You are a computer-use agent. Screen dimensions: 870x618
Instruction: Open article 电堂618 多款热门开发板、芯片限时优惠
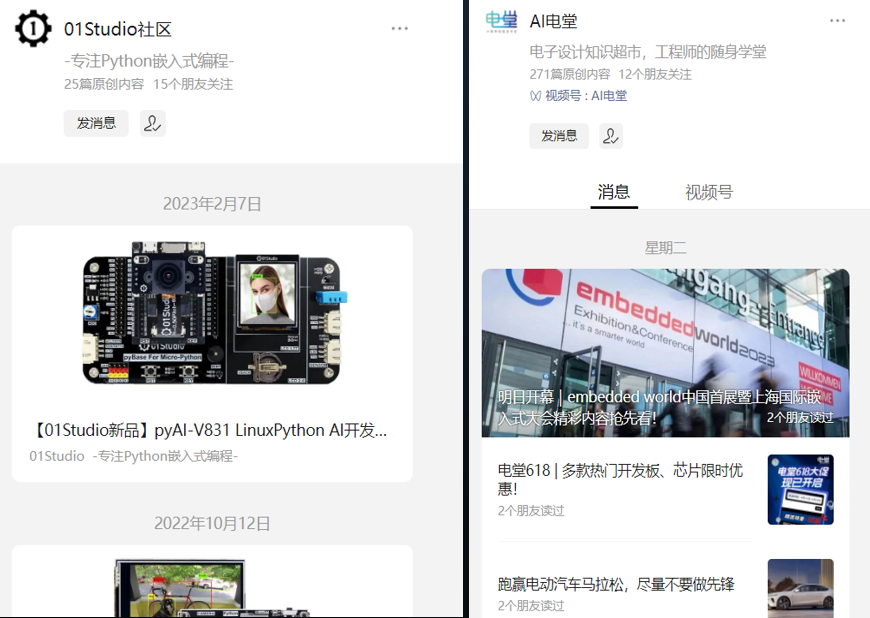click(x=620, y=479)
